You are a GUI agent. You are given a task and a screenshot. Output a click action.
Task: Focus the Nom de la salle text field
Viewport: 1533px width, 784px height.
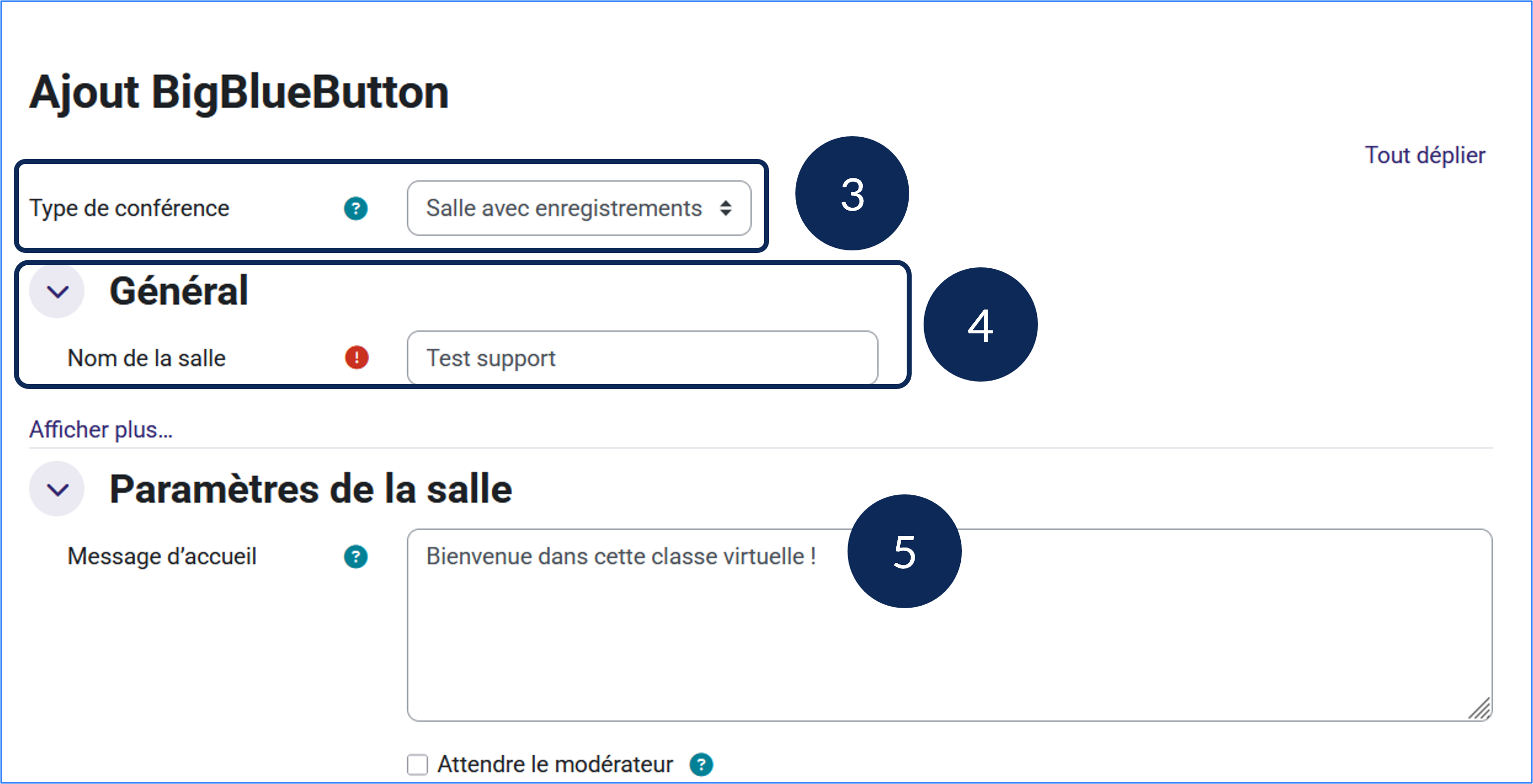coord(642,358)
